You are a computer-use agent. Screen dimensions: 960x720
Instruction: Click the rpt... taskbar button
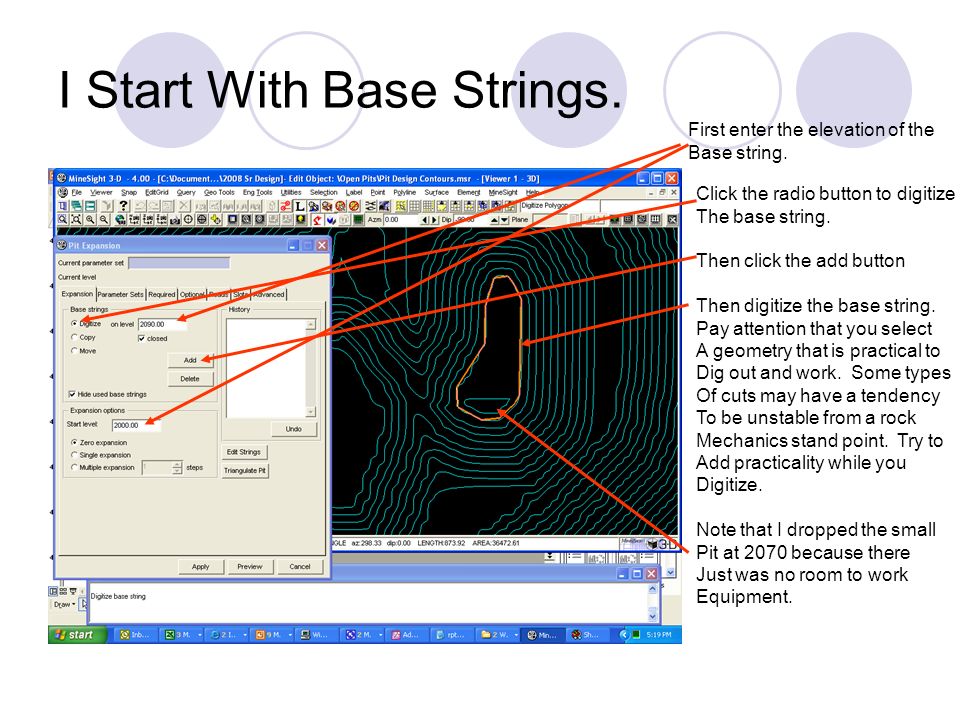(451, 635)
